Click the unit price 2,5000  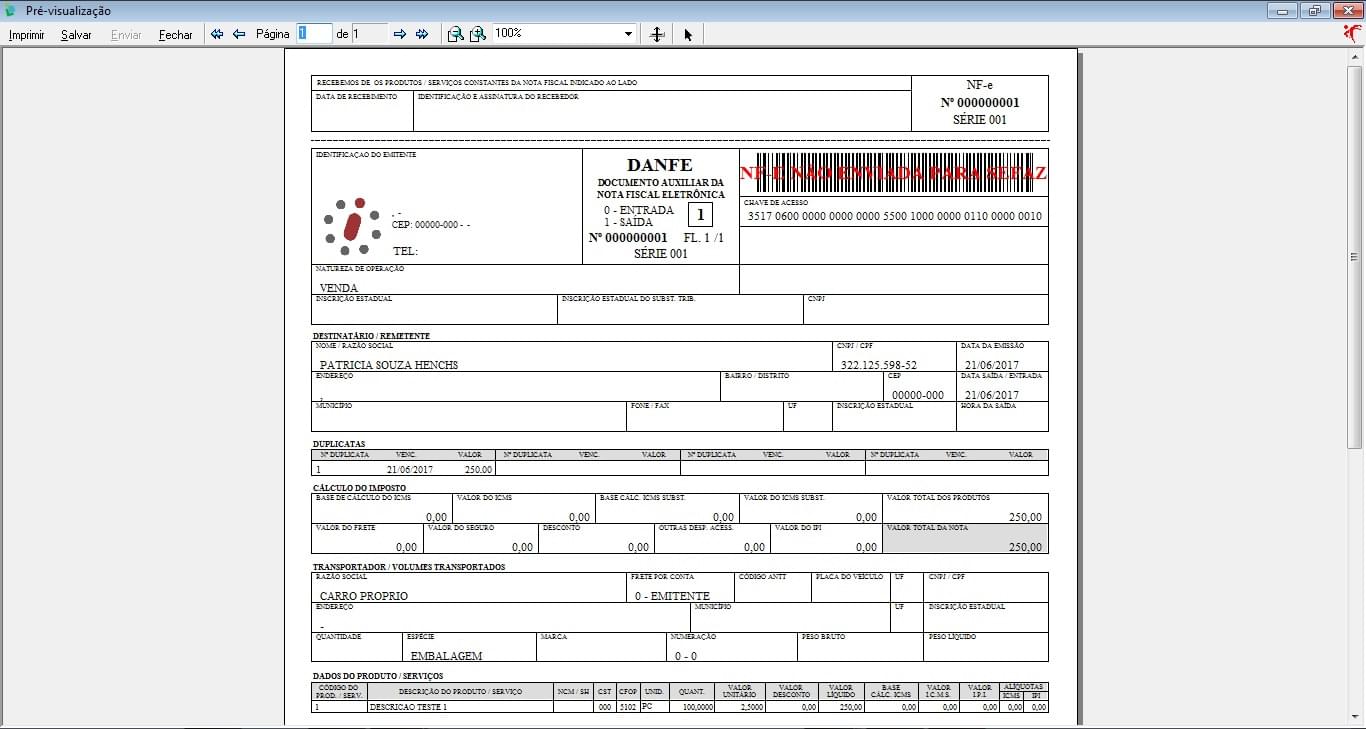pyautogui.click(x=751, y=707)
